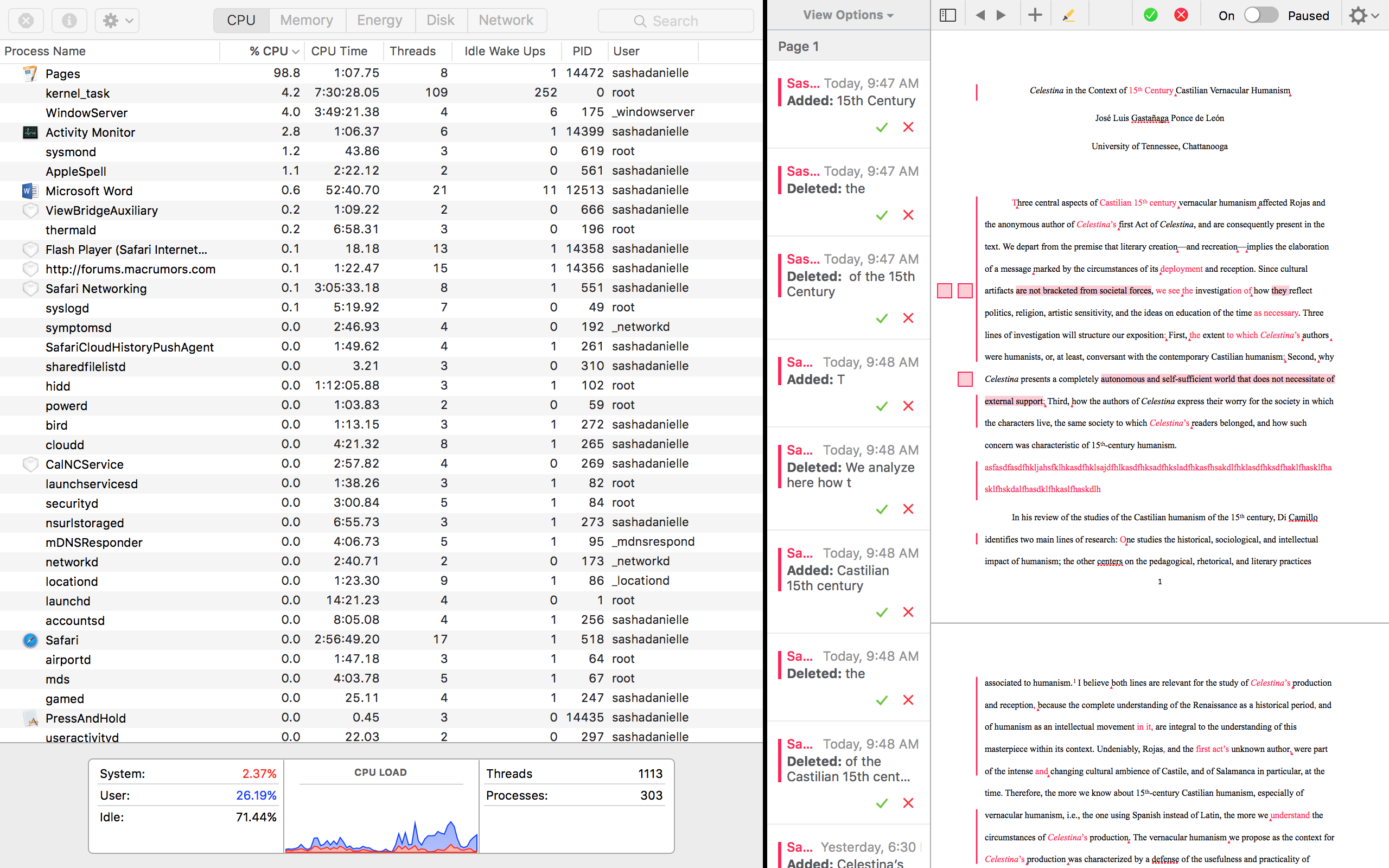The image size is (1389, 868).
Task: Select the CalNCService shield icon
Action: pyautogui.click(x=30, y=464)
